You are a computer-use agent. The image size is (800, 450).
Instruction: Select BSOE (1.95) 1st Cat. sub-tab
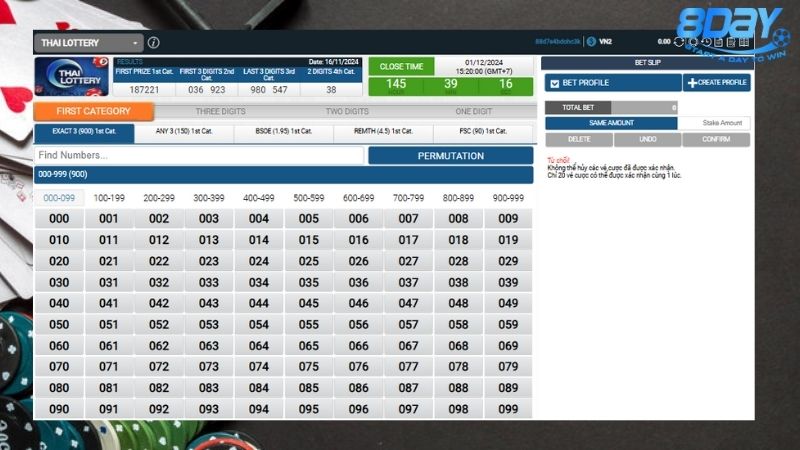pos(284,132)
